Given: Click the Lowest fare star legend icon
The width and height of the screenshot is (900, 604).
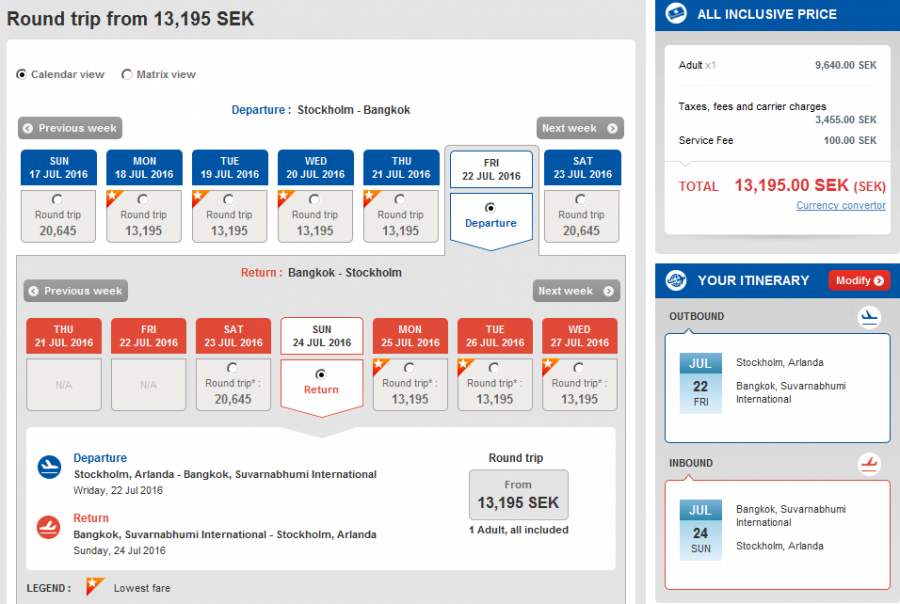Looking at the screenshot, I should [95, 587].
